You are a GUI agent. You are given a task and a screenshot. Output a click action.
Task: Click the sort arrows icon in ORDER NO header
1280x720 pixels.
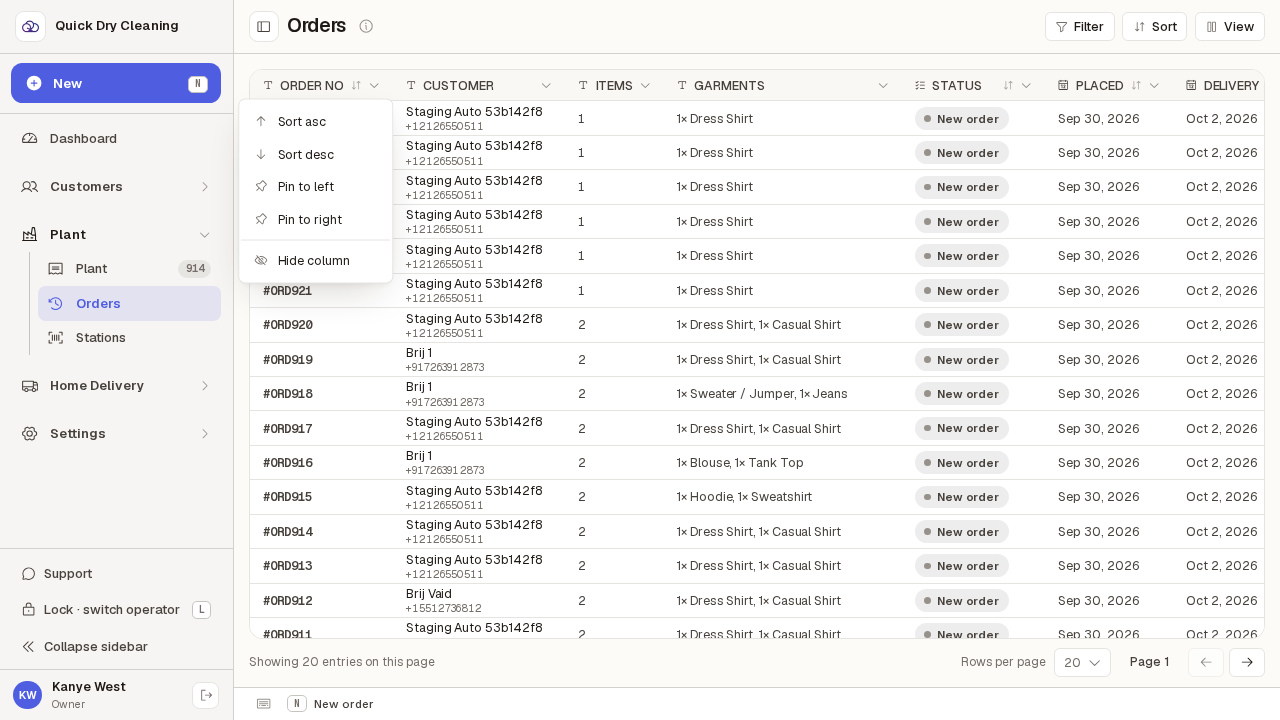[x=356, y=86]
